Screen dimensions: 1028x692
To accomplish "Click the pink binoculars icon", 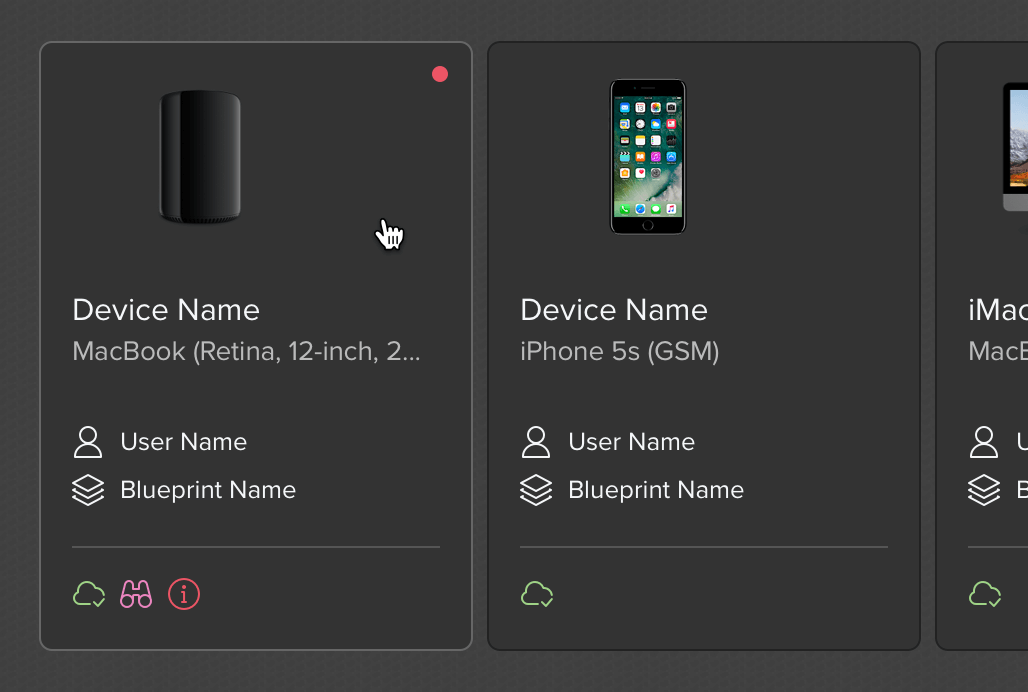I will 136,595.
